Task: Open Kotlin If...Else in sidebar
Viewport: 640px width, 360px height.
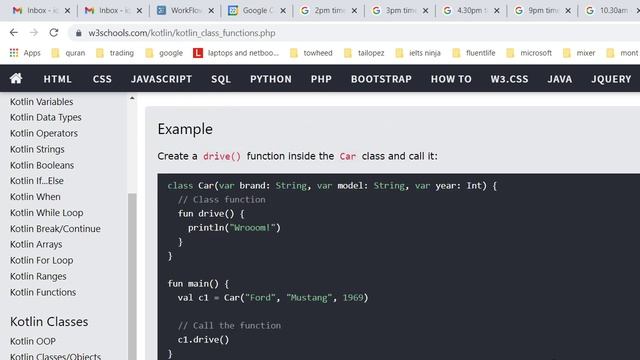Action: pyautogui.click(x=37, y=181)
